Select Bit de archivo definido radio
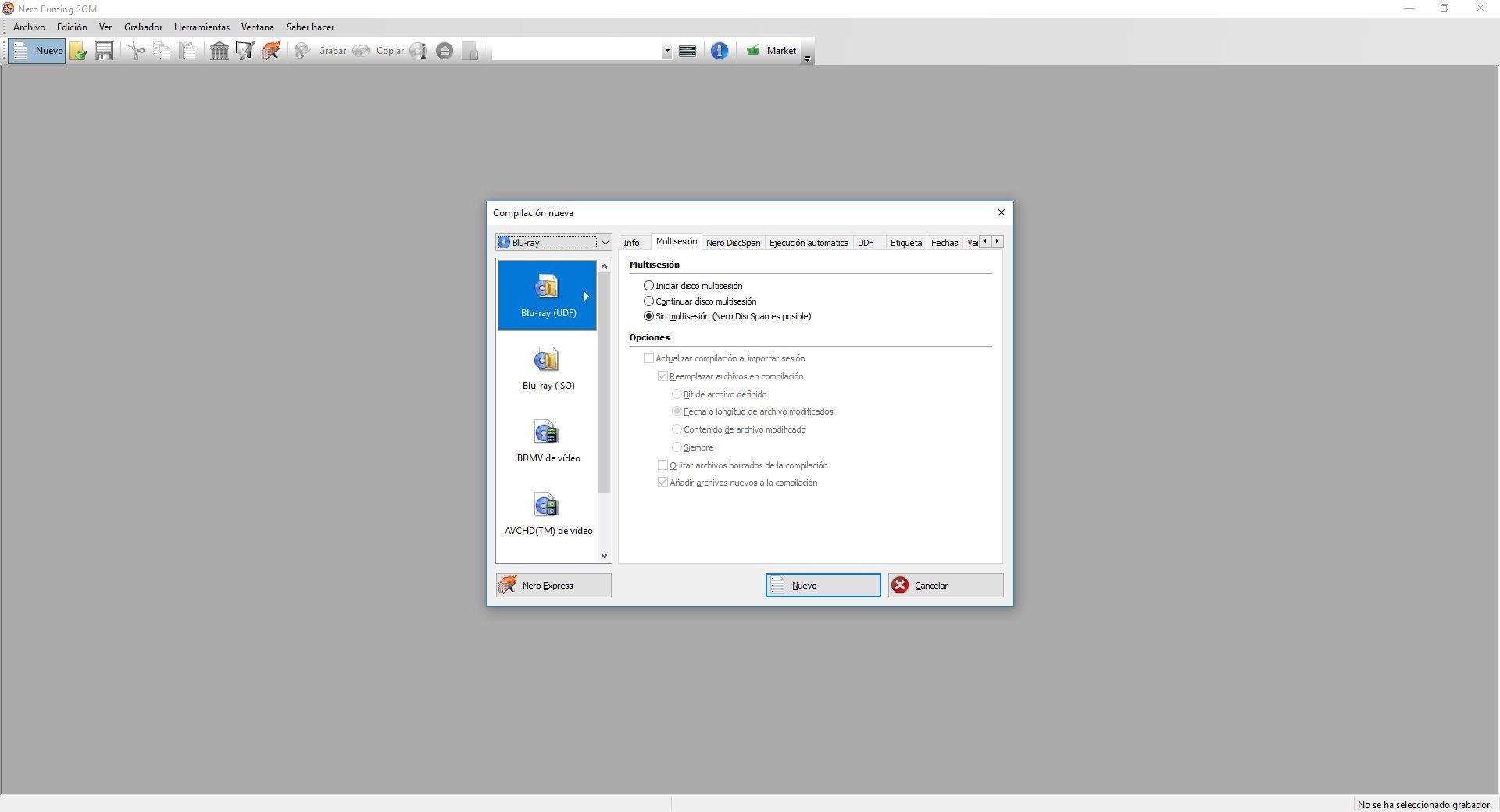This screenshot has height=812, width=1500. click(720, 394)
